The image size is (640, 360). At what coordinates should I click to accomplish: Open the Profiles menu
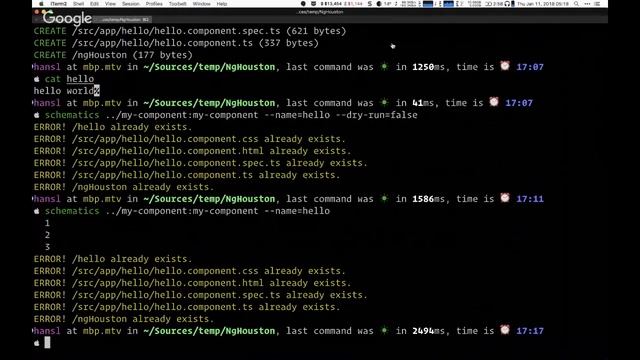tap(154, 4)
